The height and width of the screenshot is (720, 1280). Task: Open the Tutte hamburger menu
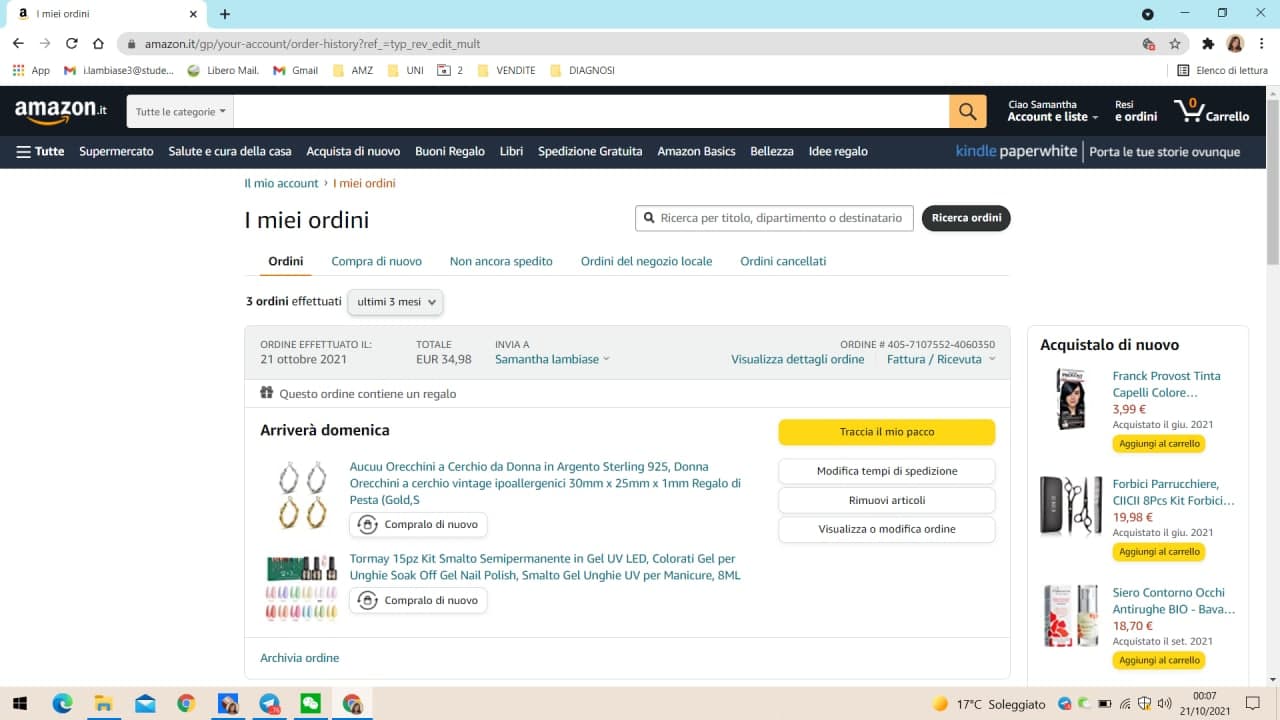[x=40, y=152]
